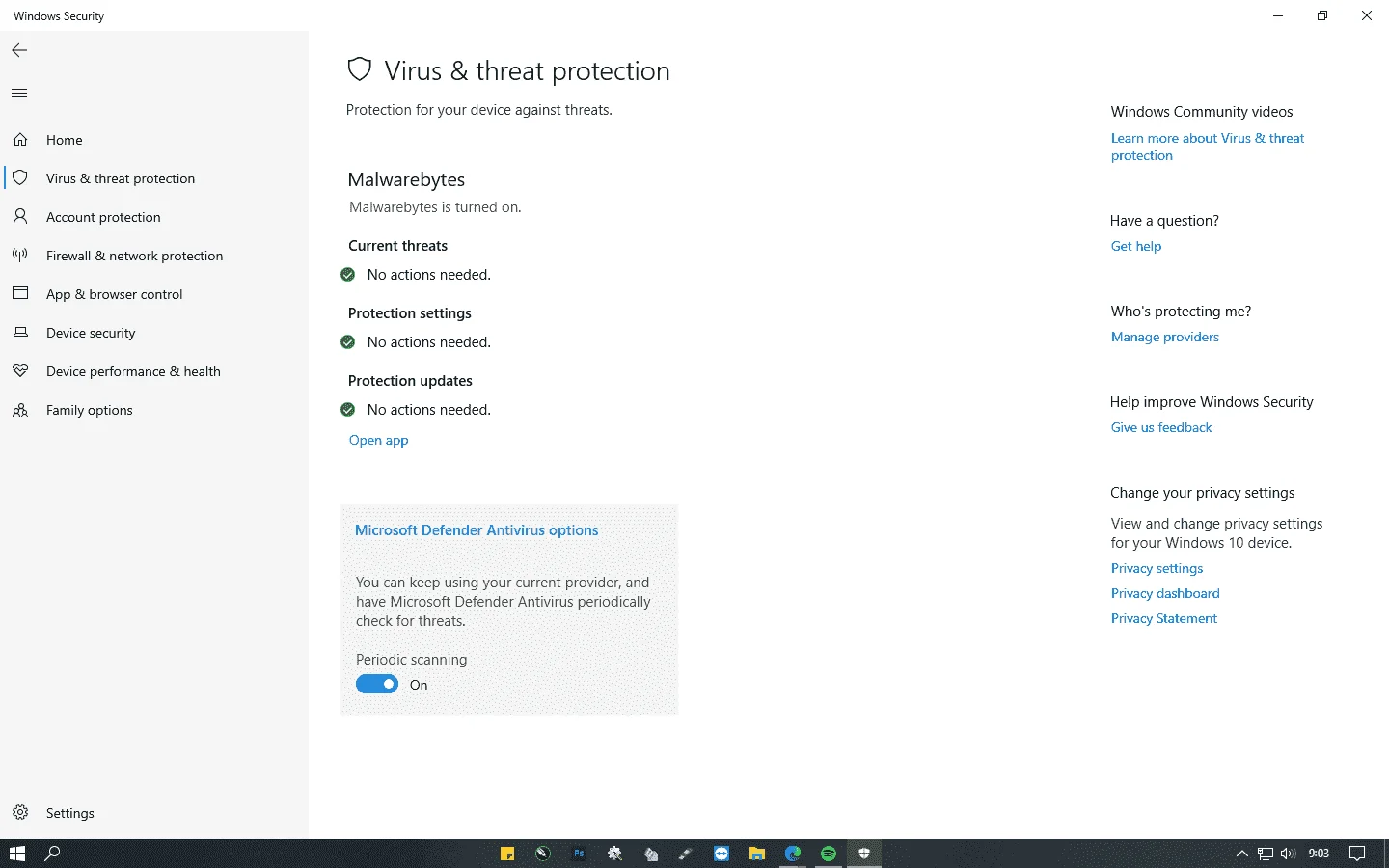Click the green check beside Current threats status
This screenshot has width=1389, height=868.
[x=347, y=275]
